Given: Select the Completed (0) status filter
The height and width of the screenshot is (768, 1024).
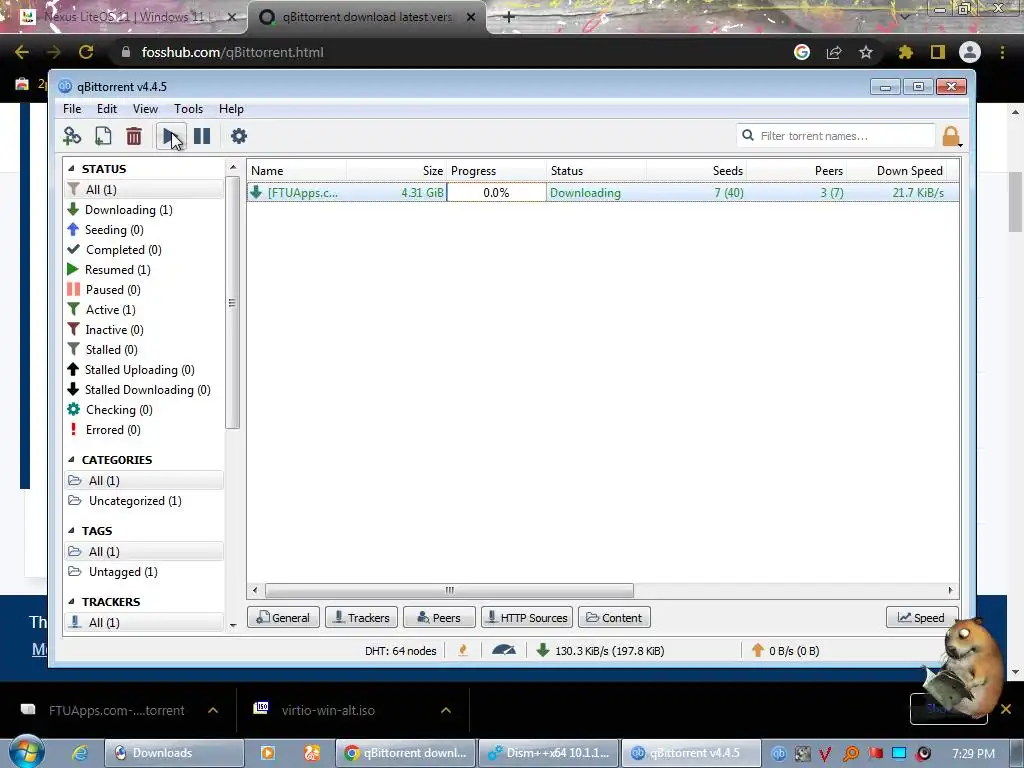Looking at the screenshot, I should point(123,250).
